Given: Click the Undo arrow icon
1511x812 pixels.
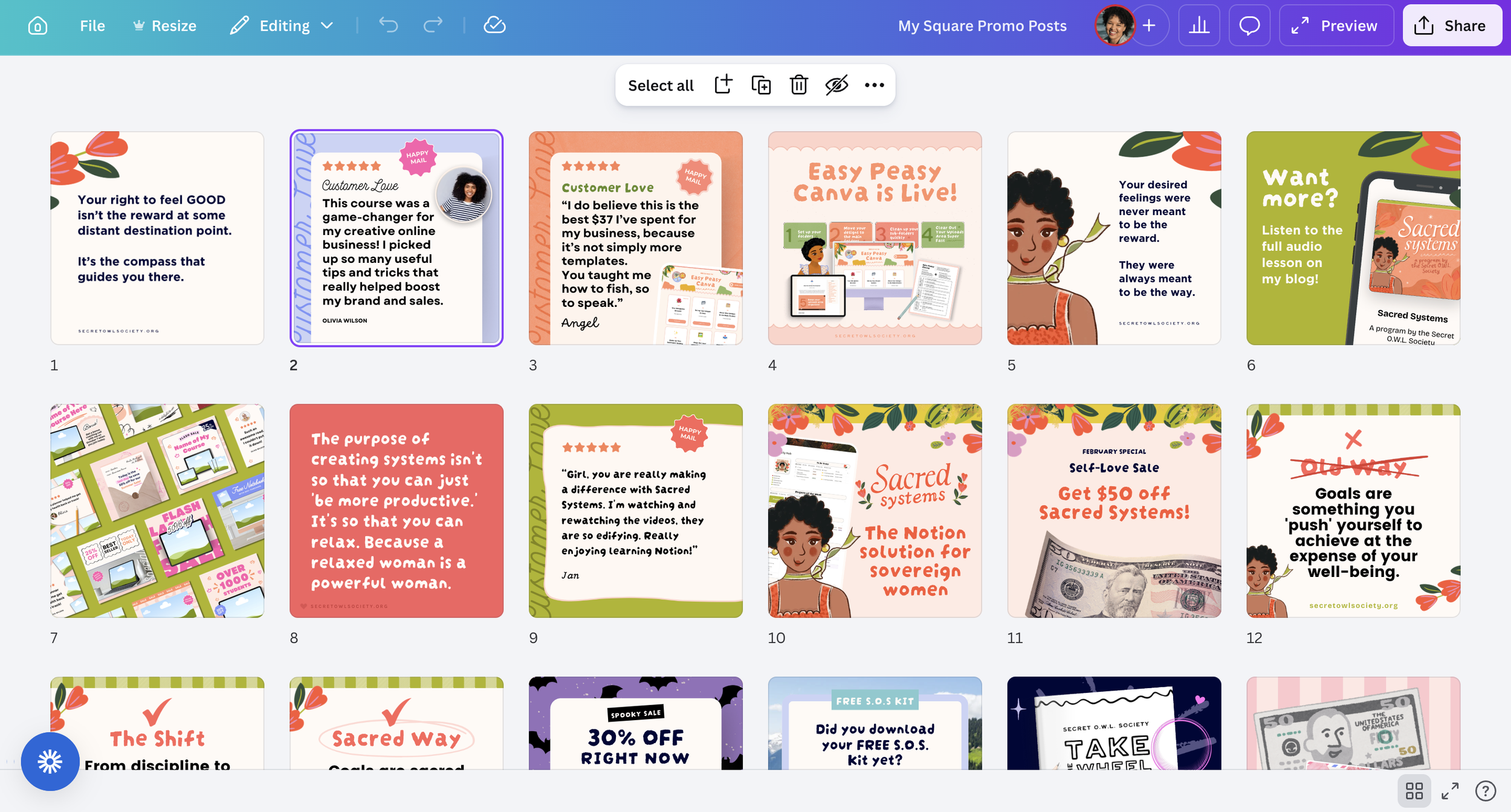Looking at the screenshot, I should 389,25.
